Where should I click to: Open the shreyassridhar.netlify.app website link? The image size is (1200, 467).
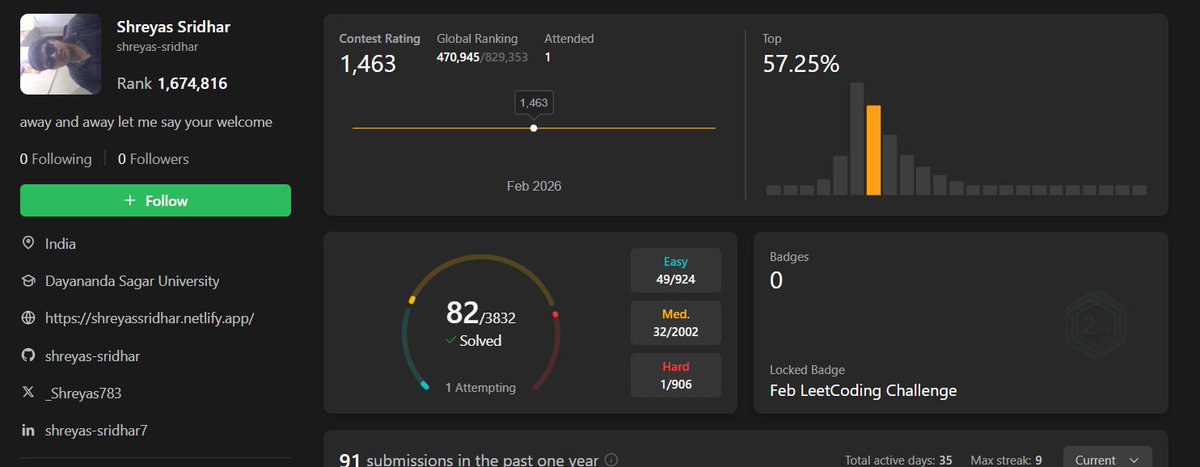pyautogui.click(x=150, y=318)
